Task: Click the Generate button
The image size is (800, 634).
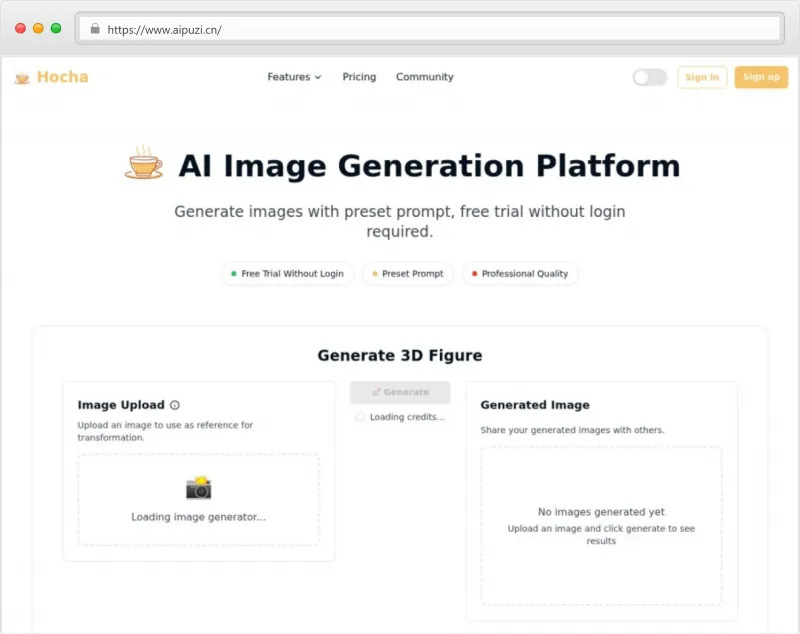Action: pyautogui.click(x=400, y=392)
